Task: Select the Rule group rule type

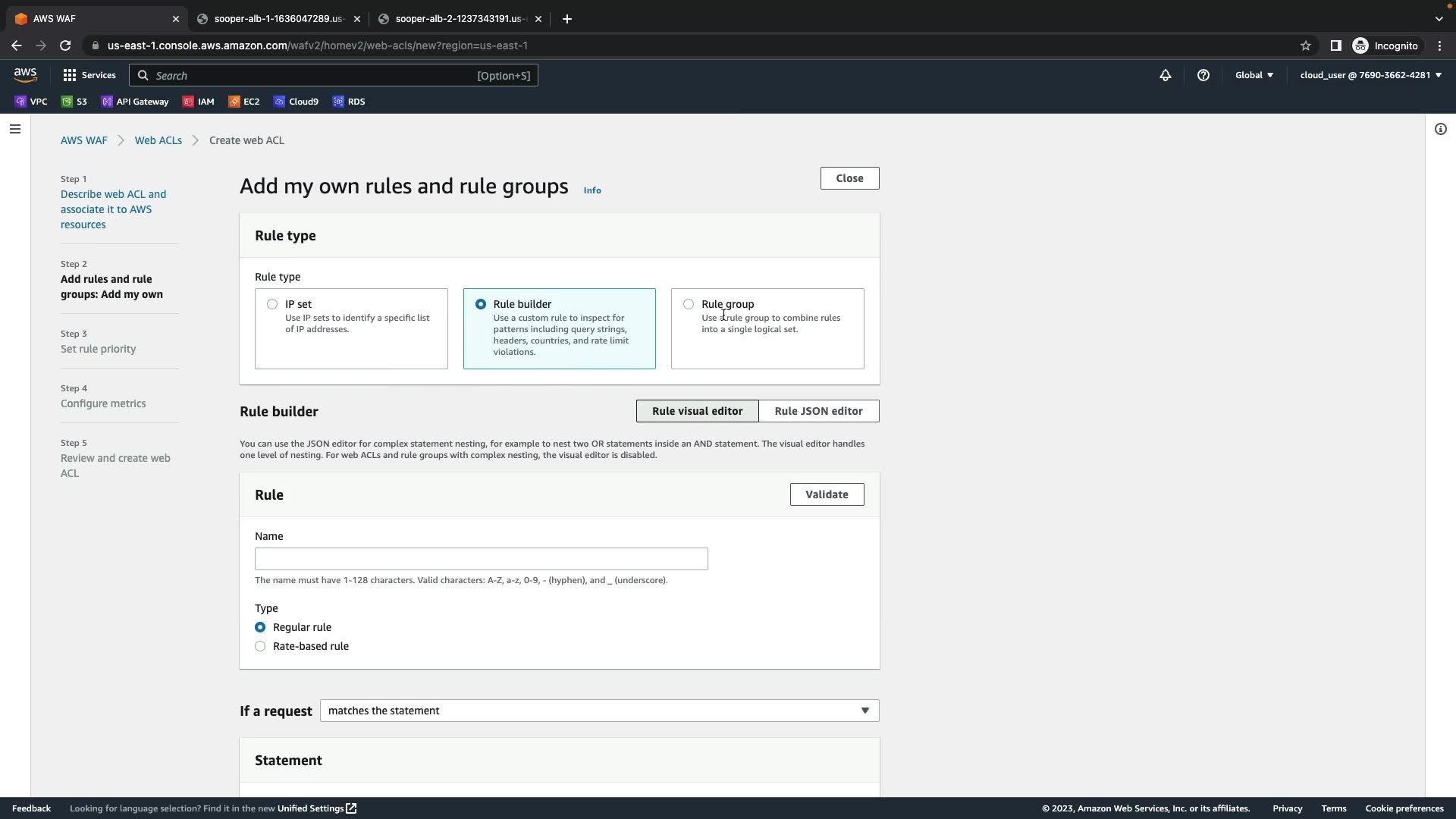Action: (x=689, y=304)
